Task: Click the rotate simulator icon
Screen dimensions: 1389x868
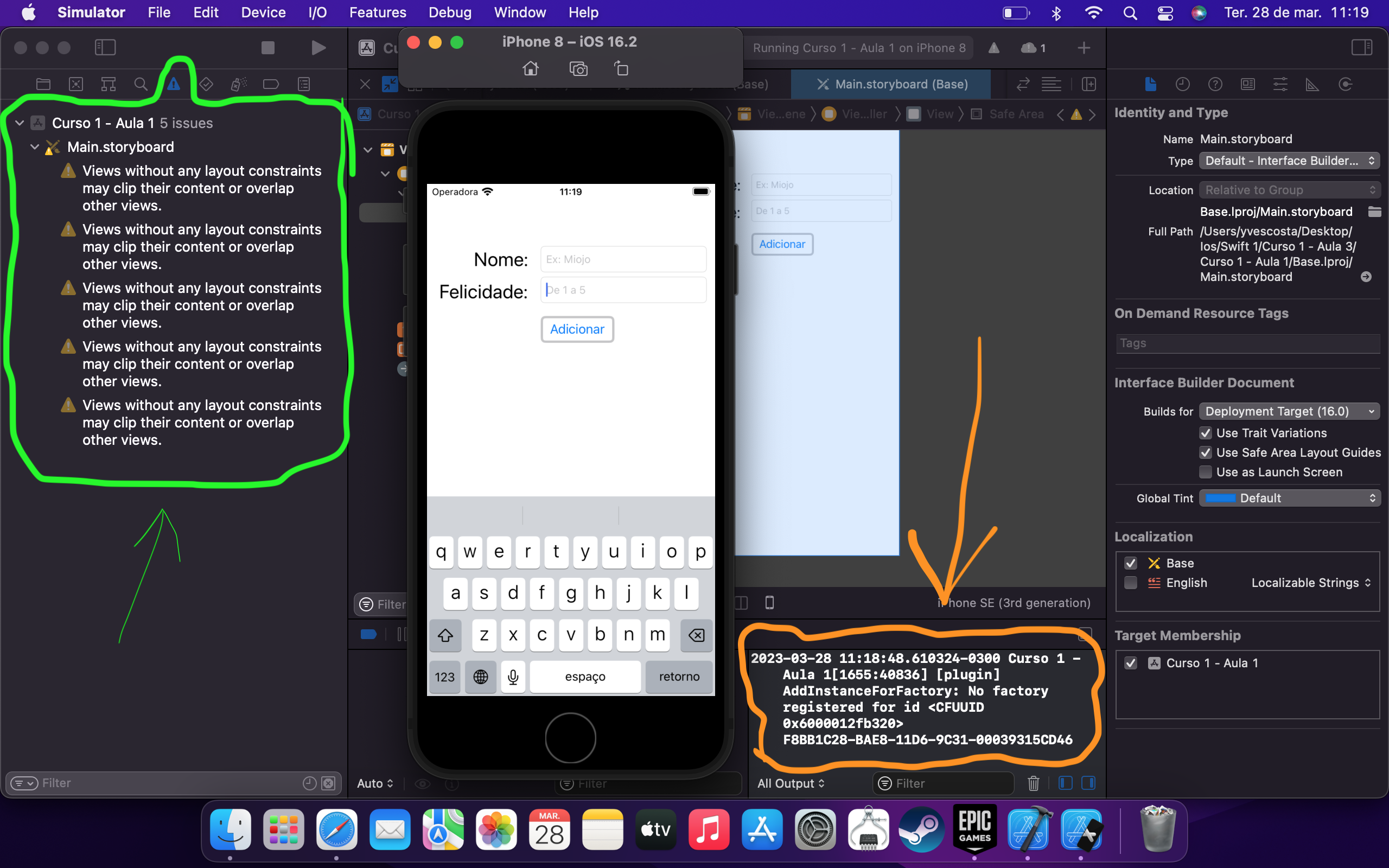Action: [620, 68]
